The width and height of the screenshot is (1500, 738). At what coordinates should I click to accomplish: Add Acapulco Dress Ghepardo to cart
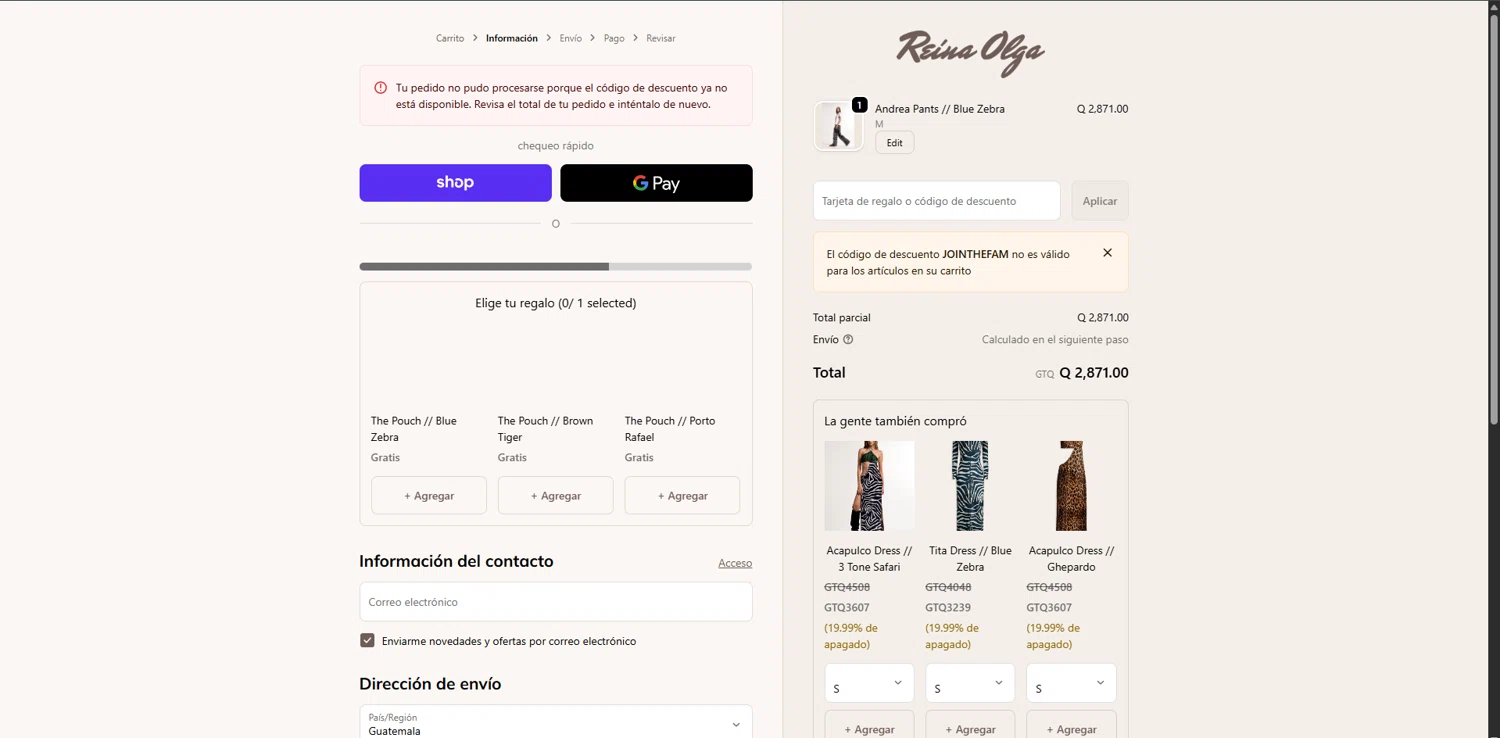(x=1071, y=726)
